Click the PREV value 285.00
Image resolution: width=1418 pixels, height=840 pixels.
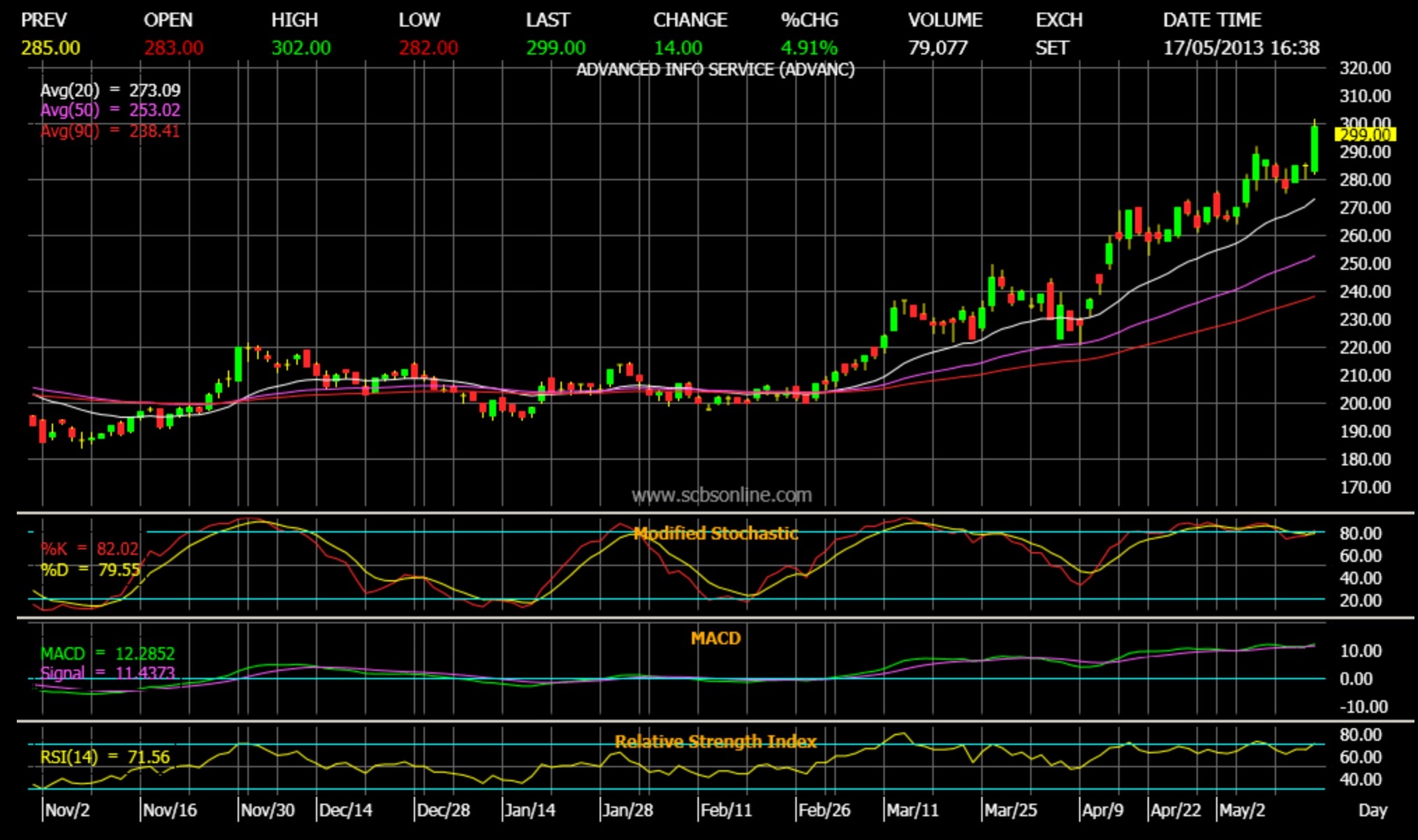(x=50, y=48)
